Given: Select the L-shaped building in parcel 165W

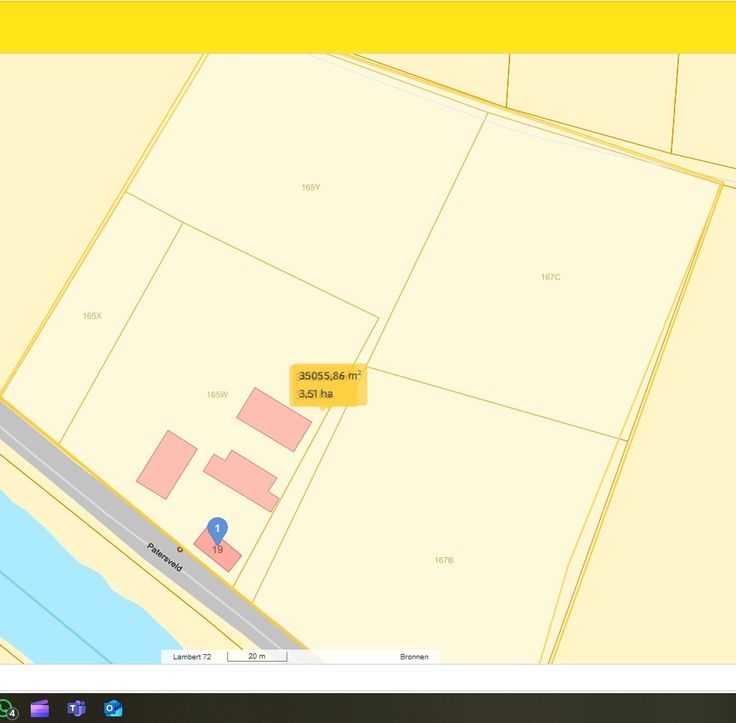Looking at the screenshot, I should [241, 479].
